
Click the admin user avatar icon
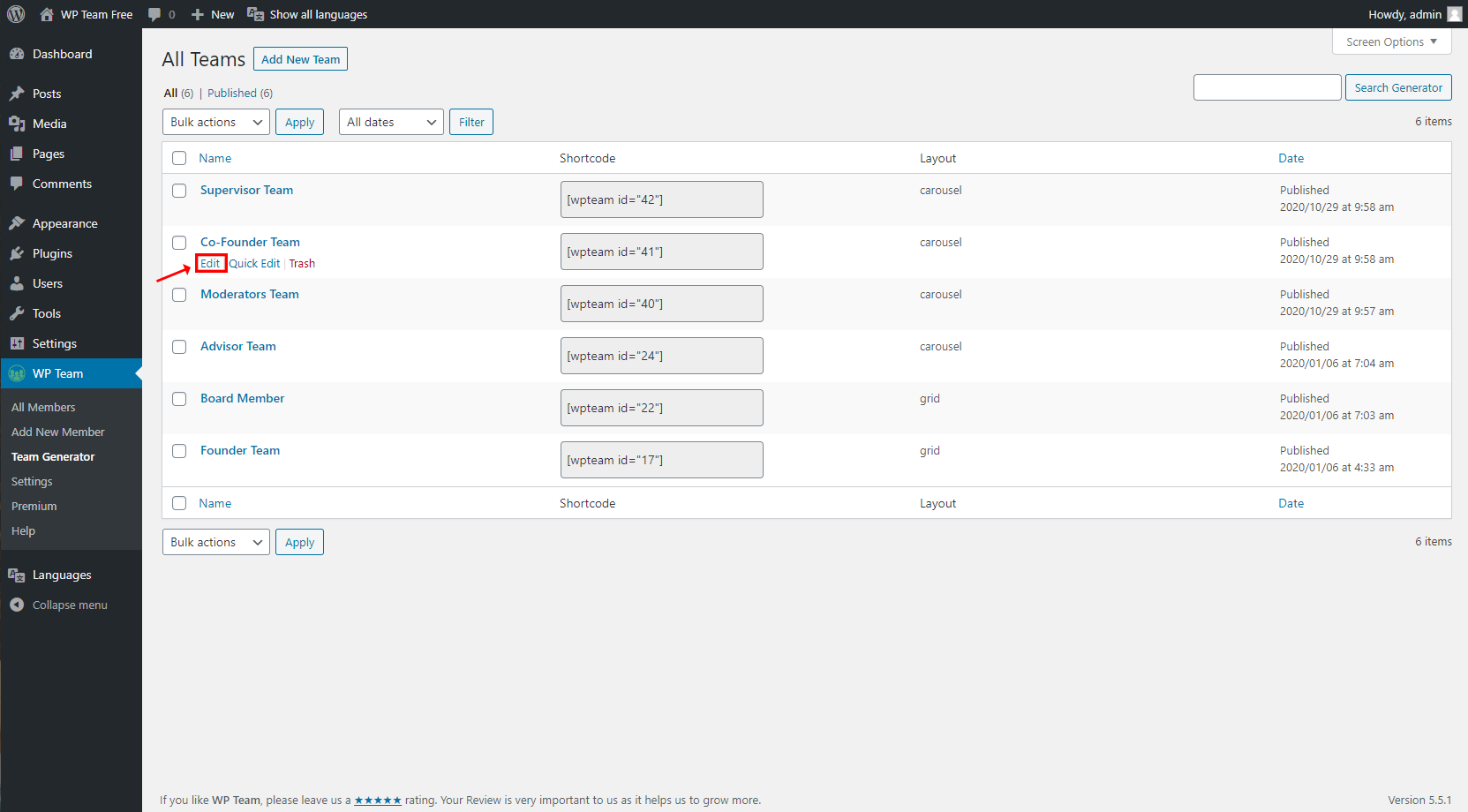pos(1454,14)
